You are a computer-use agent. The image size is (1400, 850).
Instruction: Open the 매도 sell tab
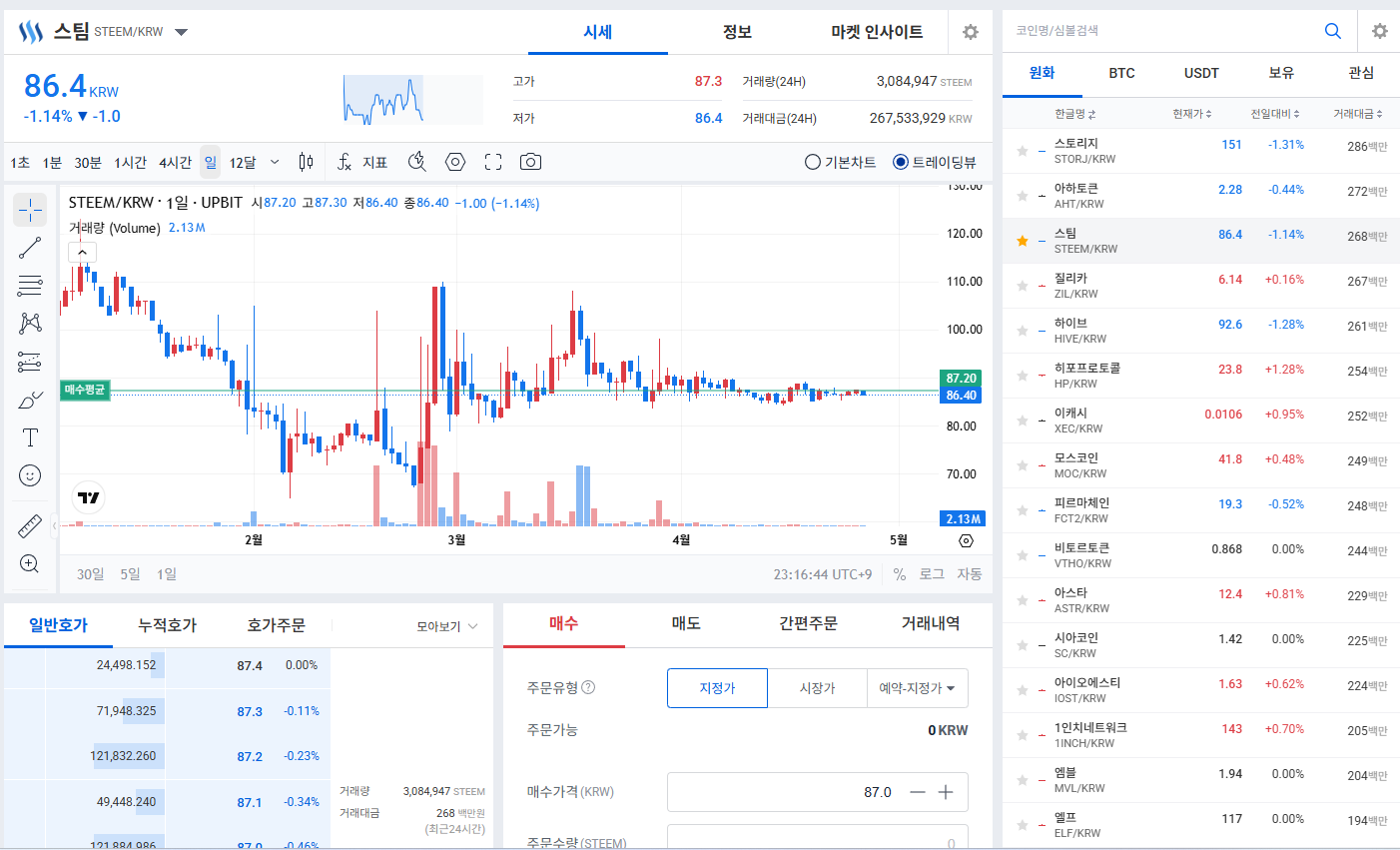[686, 623]
